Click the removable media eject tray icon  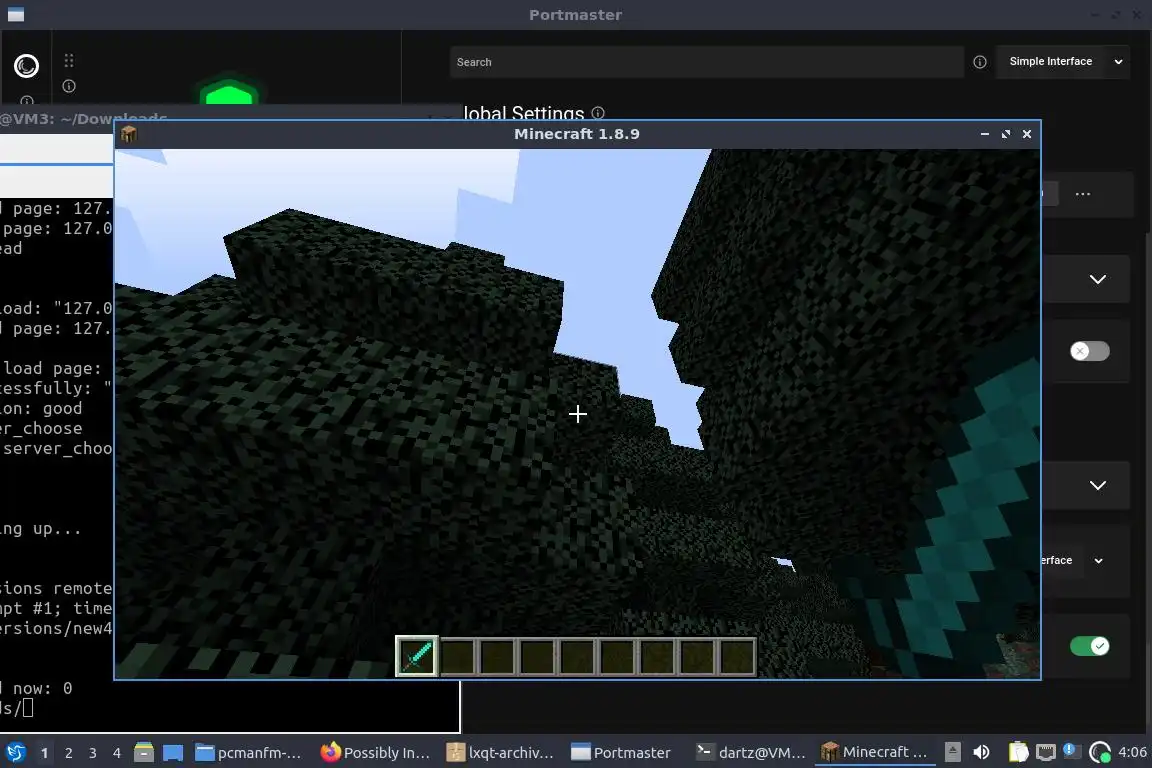pyautogui.click(x=952, y=751)
